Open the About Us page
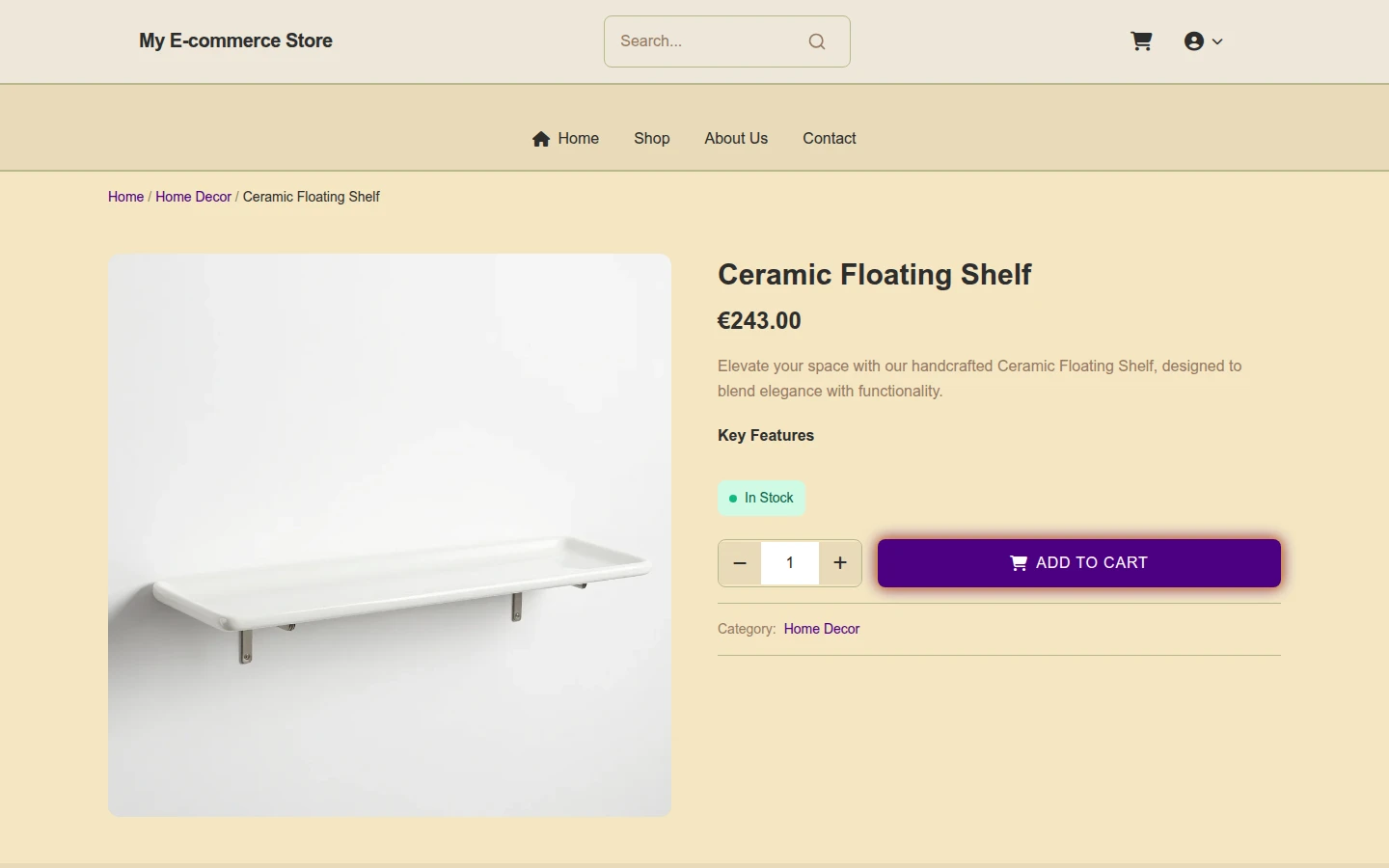The image size is (1389, 868). pyautogui.click(x=736, y=139)
